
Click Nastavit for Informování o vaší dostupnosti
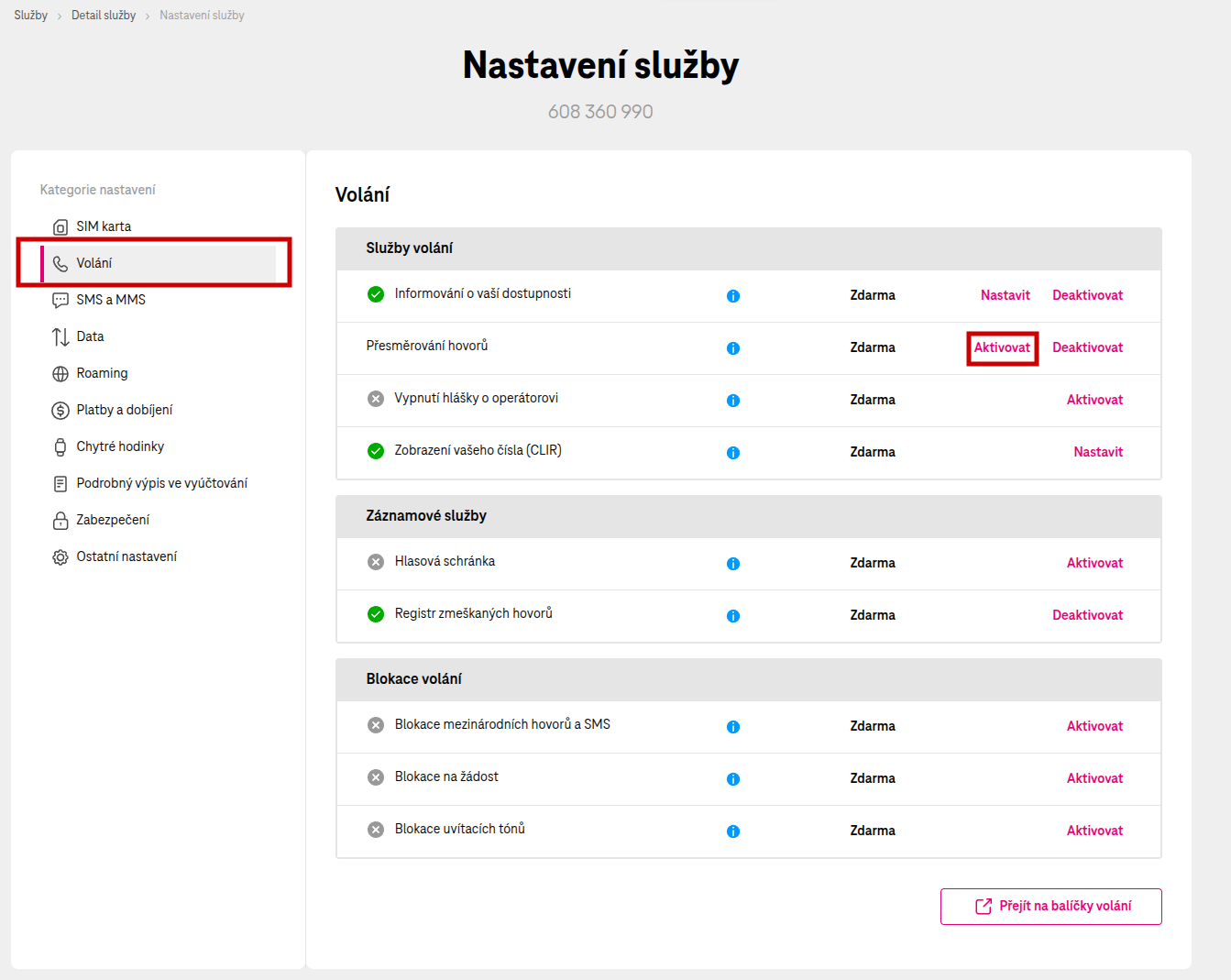[1005, 295]
